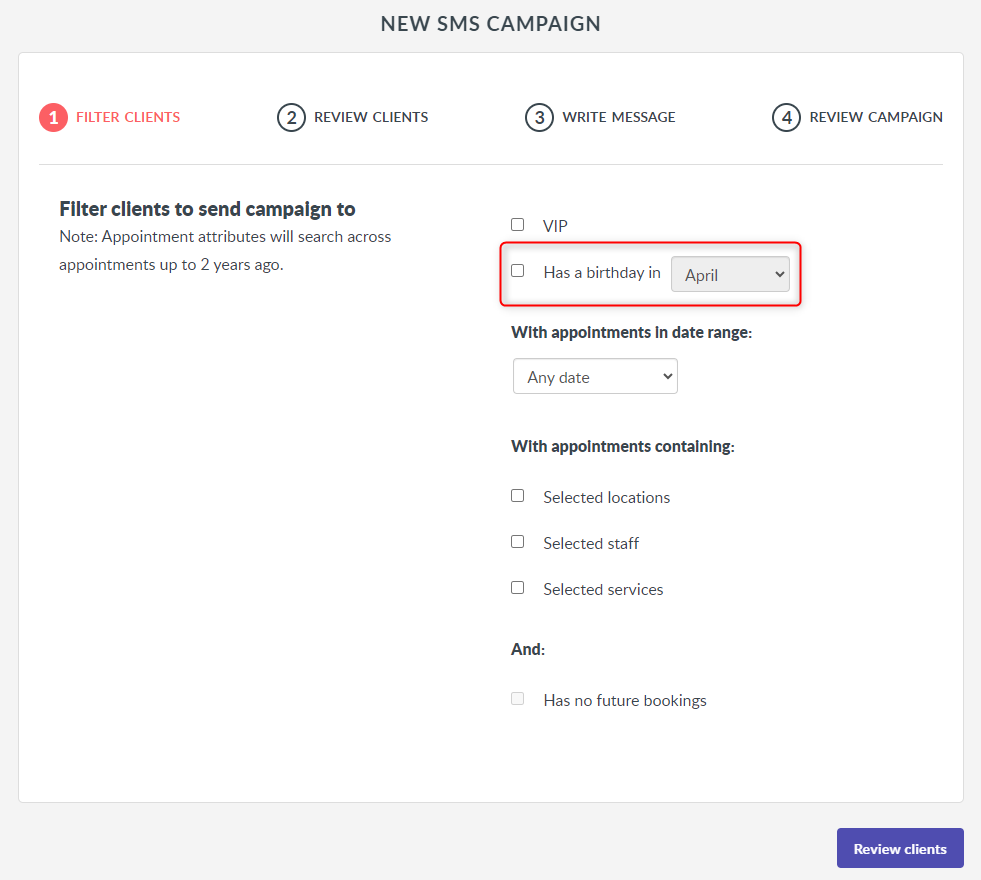Open the April birthday month dropdown
Screen dimensions: 981x880
[730, 275]
